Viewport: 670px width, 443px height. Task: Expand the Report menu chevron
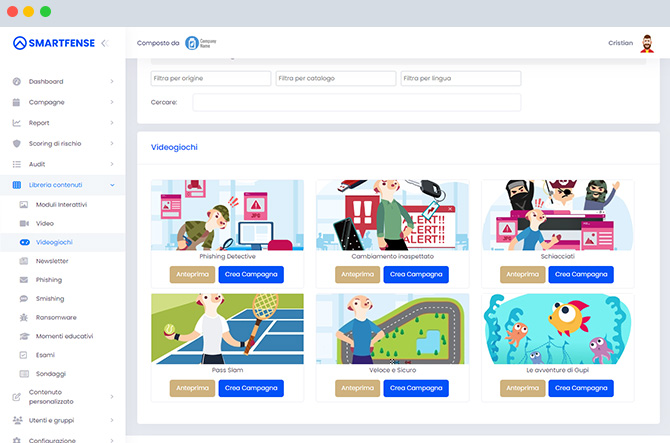112,123
